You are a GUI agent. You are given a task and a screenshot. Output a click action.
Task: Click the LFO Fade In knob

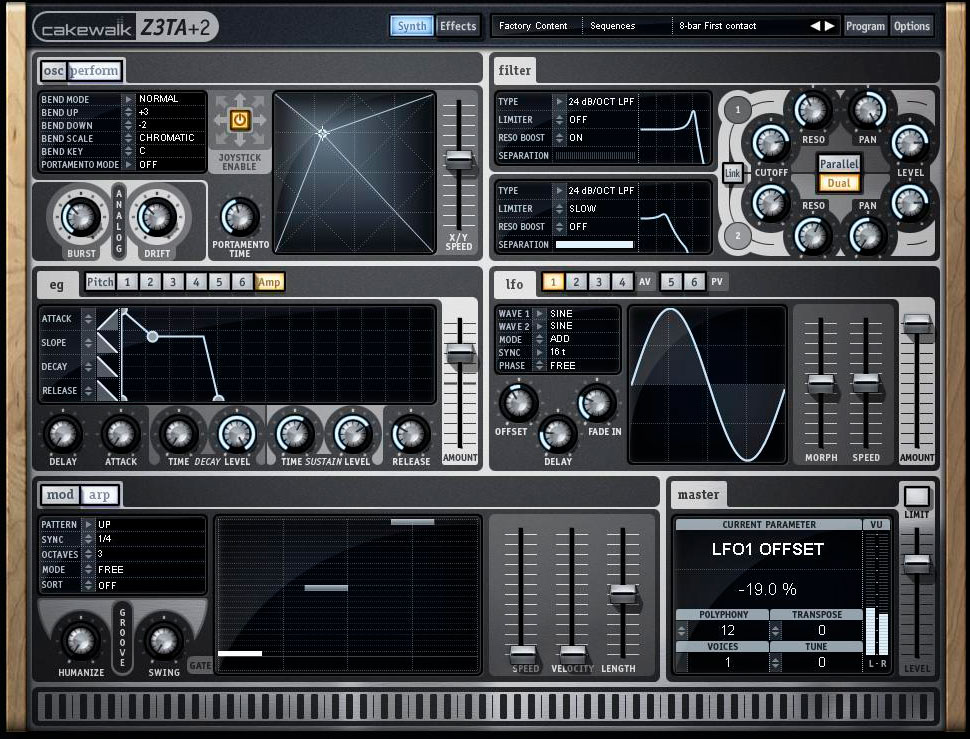coord(597,403)
